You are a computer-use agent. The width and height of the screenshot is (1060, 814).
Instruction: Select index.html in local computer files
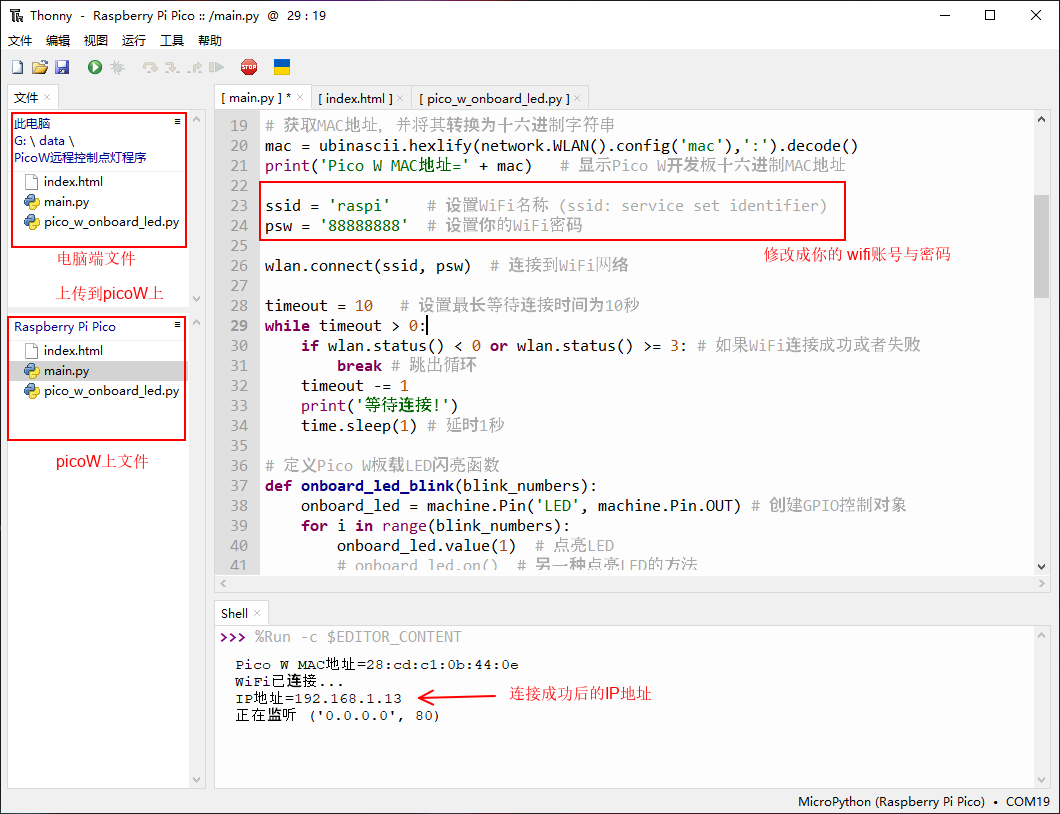click(x=73, y=182)
